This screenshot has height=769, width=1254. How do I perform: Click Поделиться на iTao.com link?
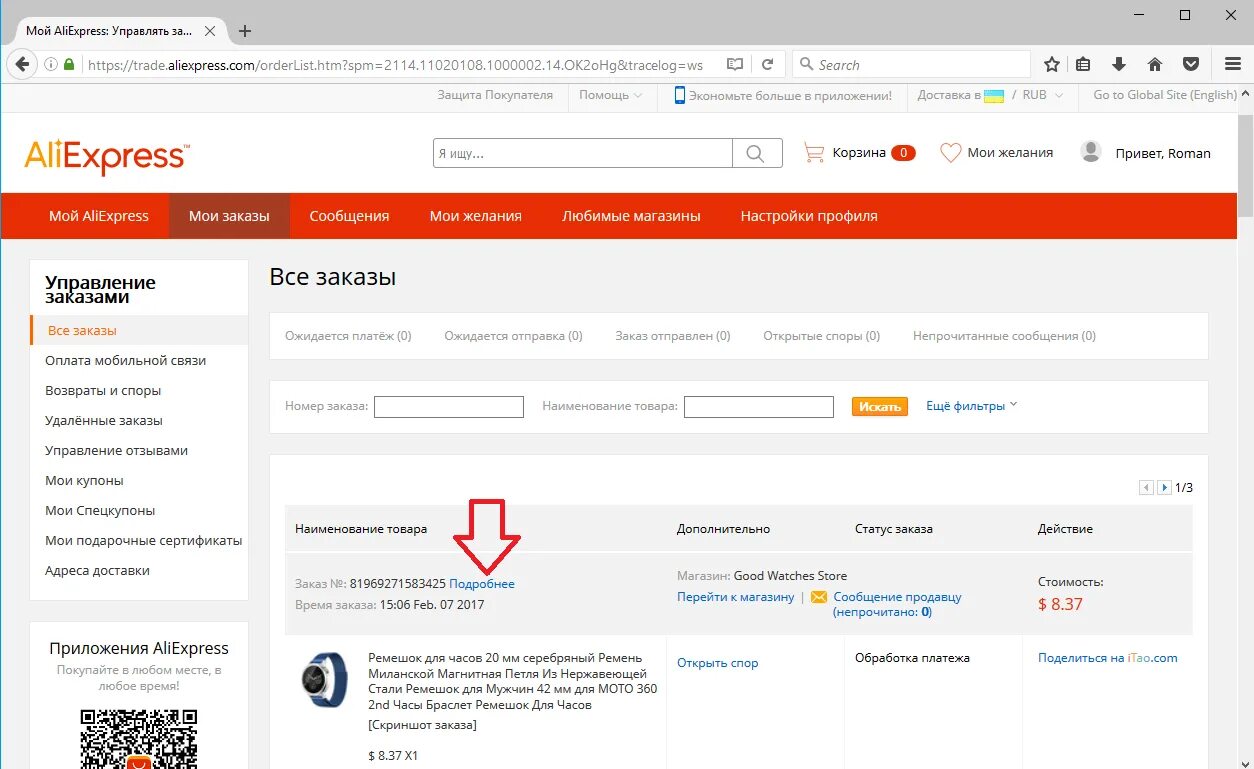click(1108, 658)
